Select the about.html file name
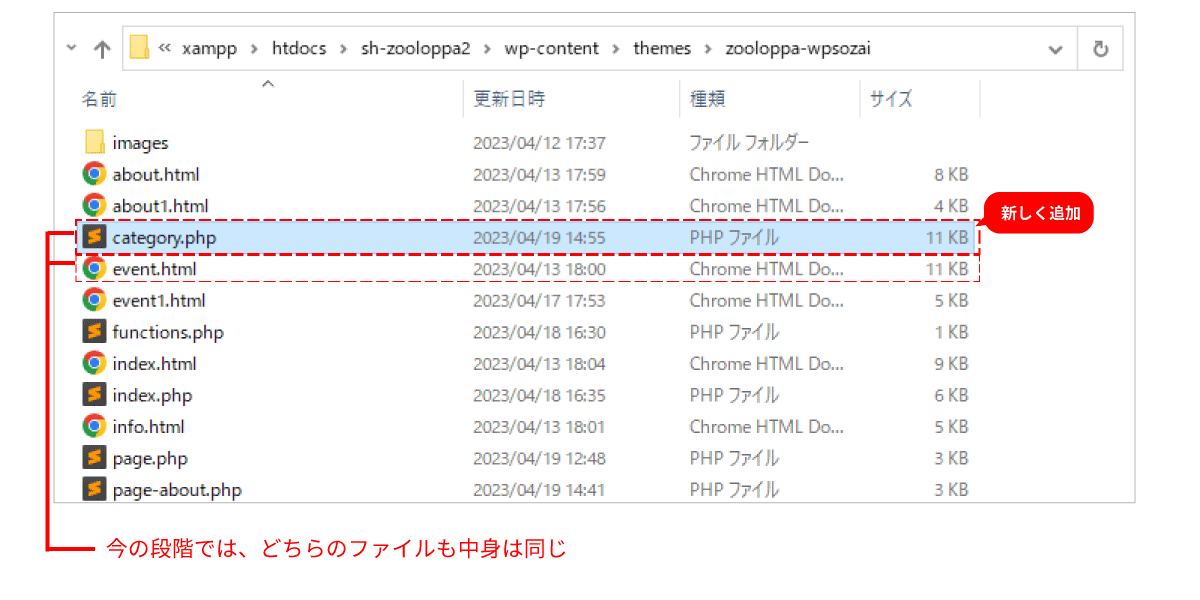 [156, 174]
